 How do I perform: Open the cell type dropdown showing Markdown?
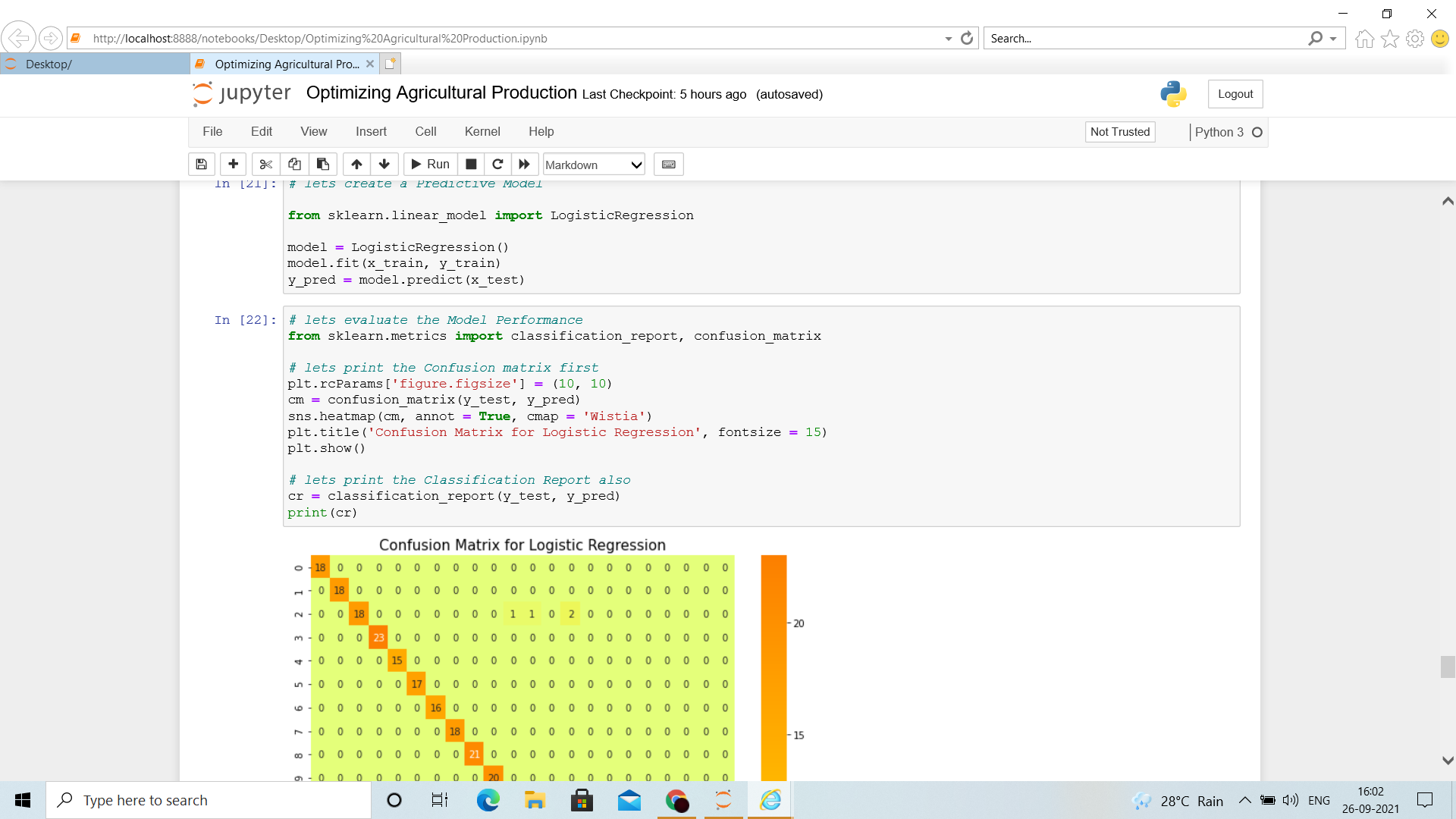(x=593, y=164)
